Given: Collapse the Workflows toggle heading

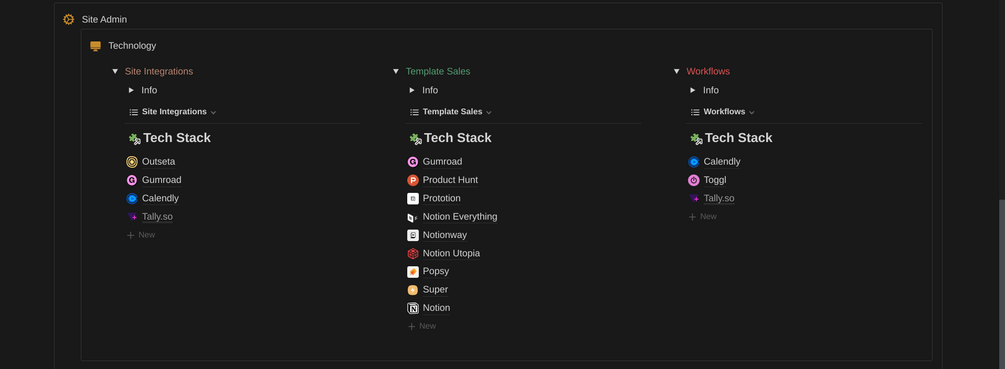Looking at the screenshot, I should pyautogui.click(x=676, y=72).
